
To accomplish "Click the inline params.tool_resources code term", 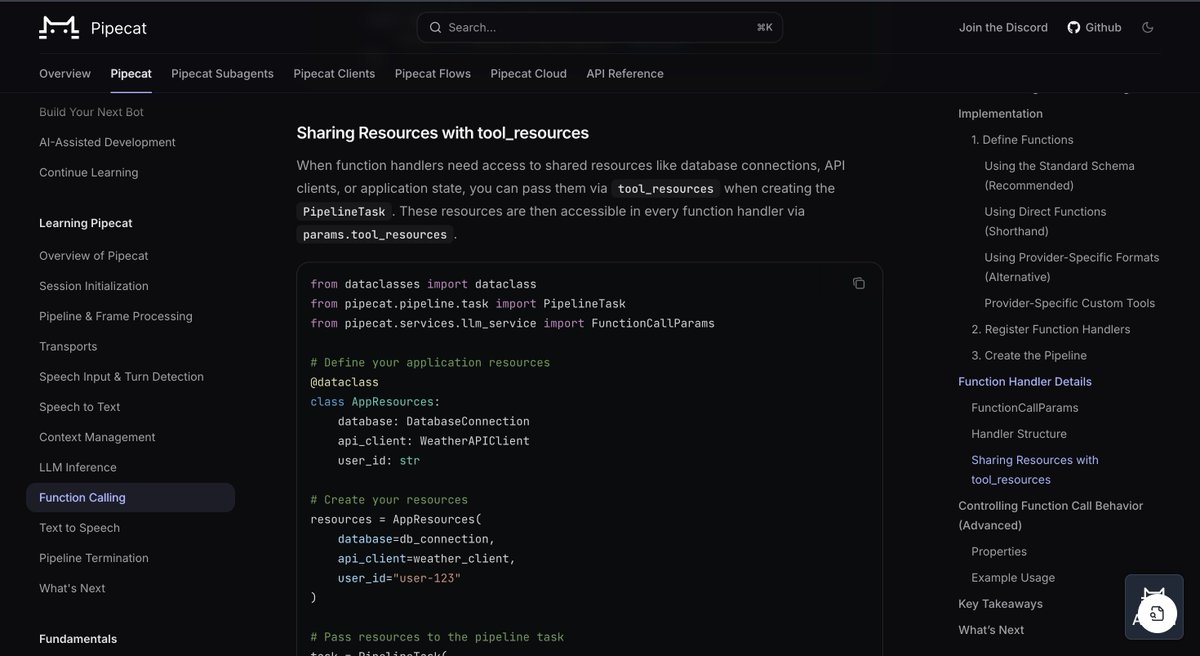I will tap(375, 235).
